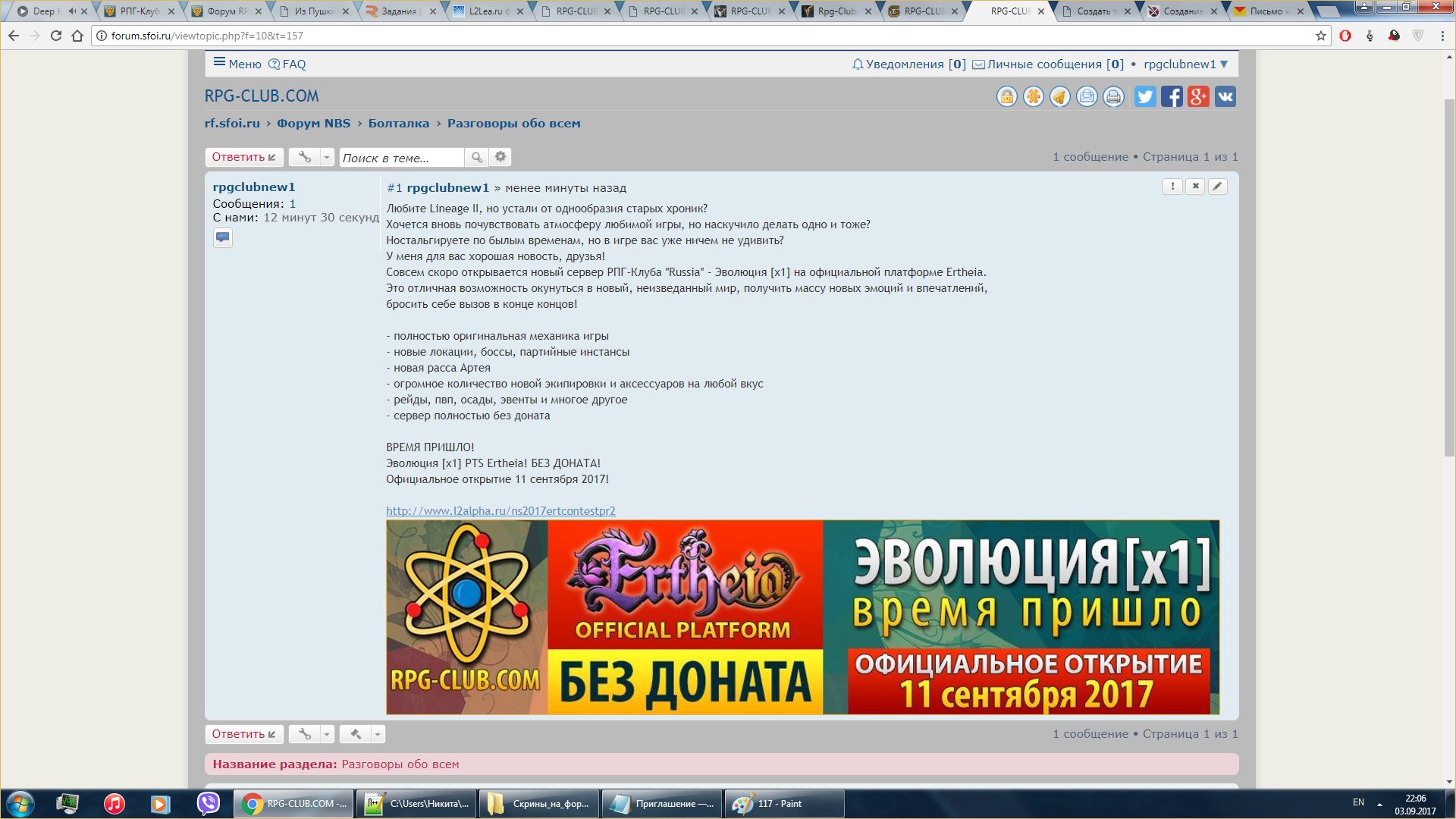Share the topic on VK
The image size is (1456, 819).
click(x=1225, y=96)
